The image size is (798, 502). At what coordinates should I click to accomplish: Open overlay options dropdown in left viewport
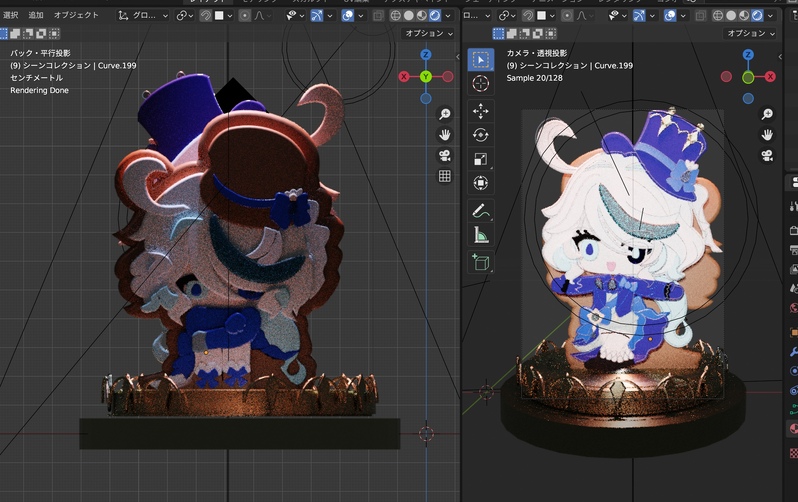(361, 16)
